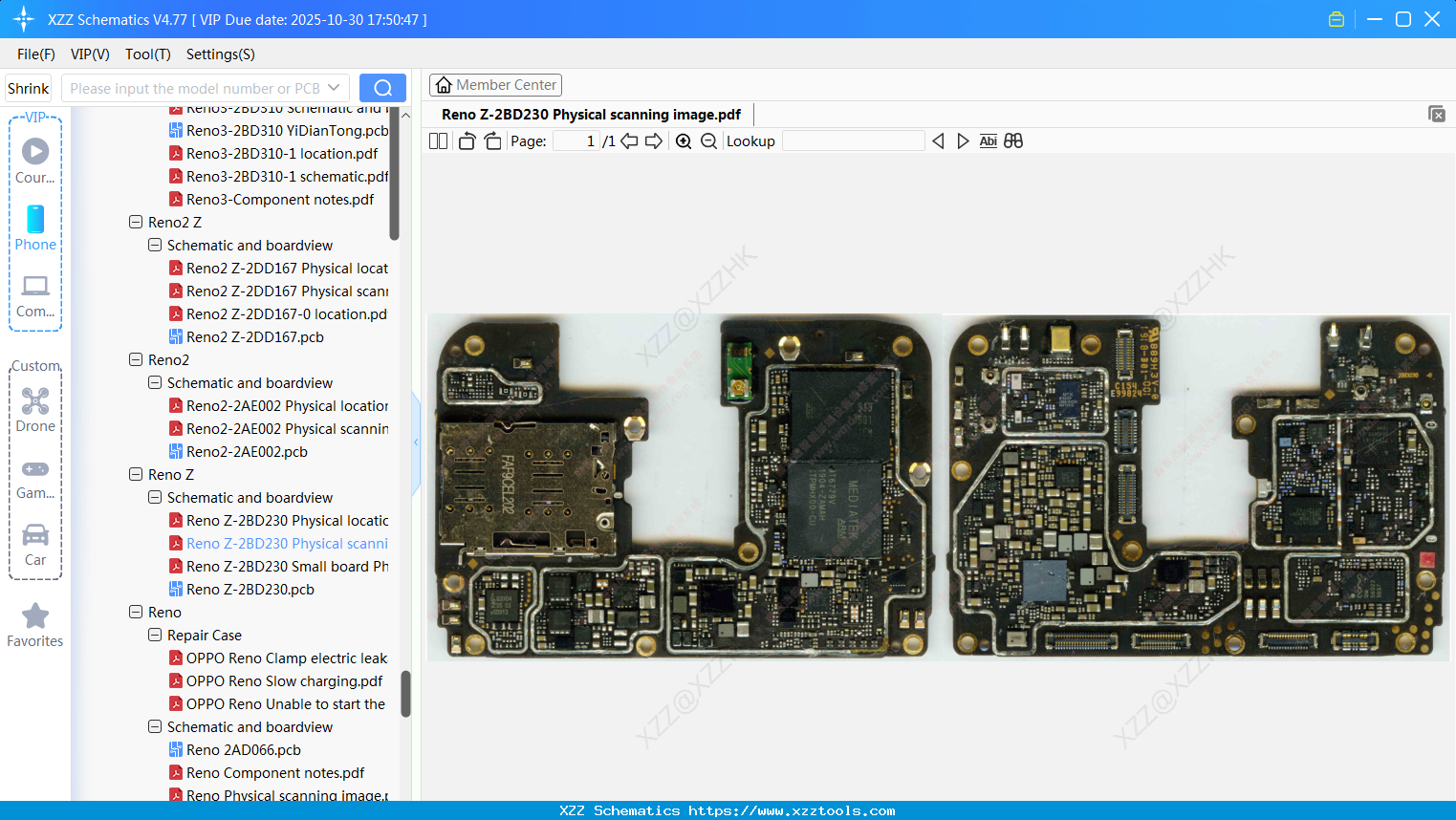Rotate the PDF page counterclockwise
Viewport: 1456px width, 820px height.
[x=467, y=141]
